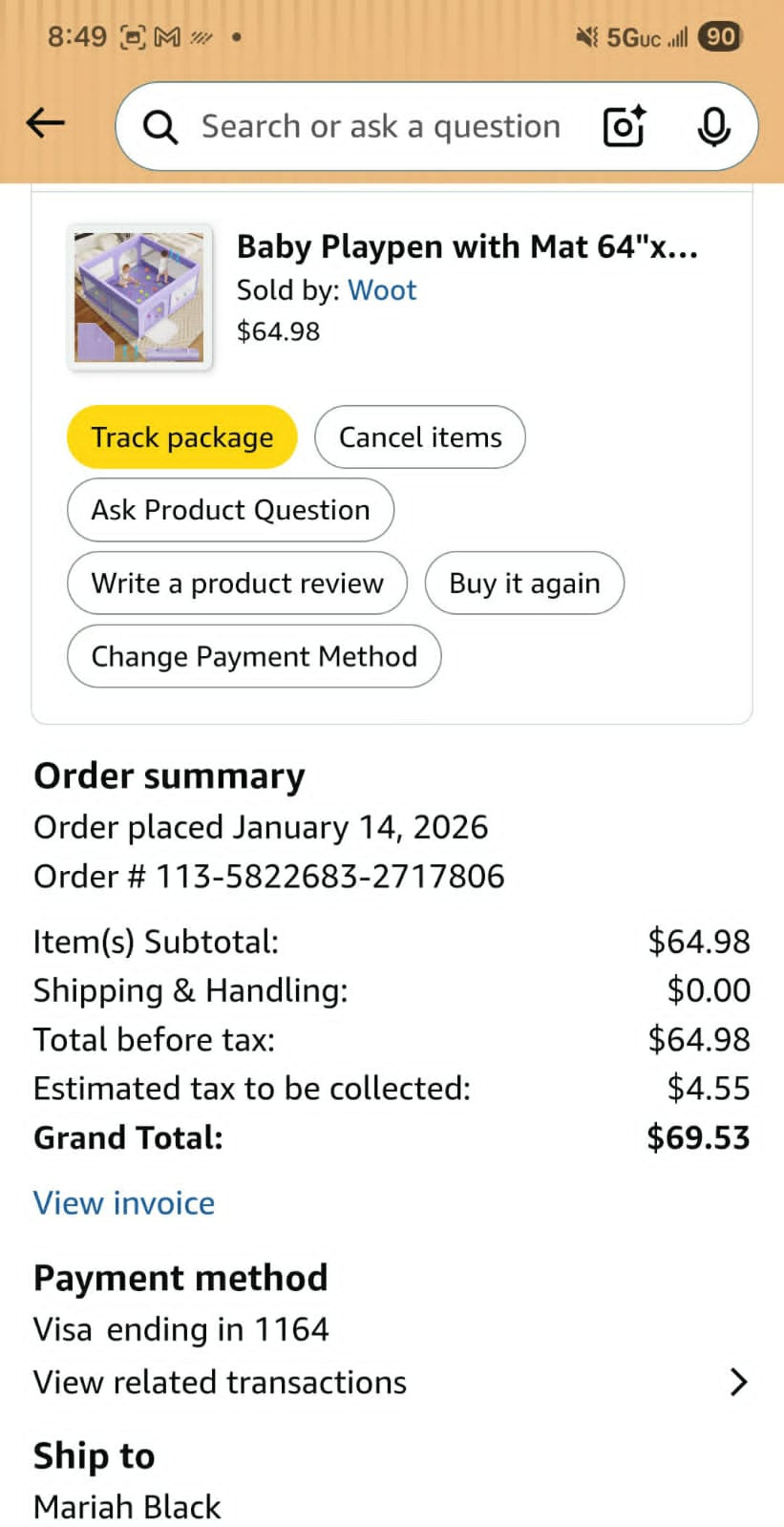Tap the back arrow icon
784x1527 pixels.
(45, 123)
